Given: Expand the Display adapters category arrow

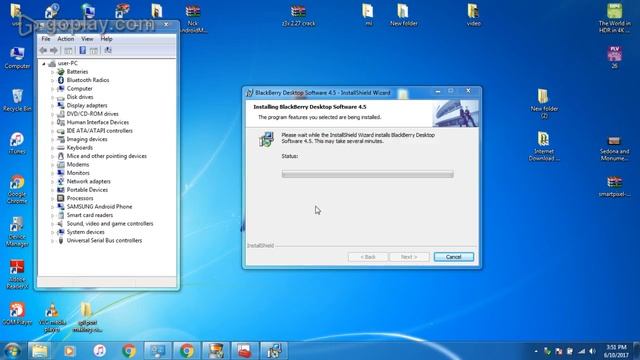Looking at the screenshot, I should coord(52,106).
